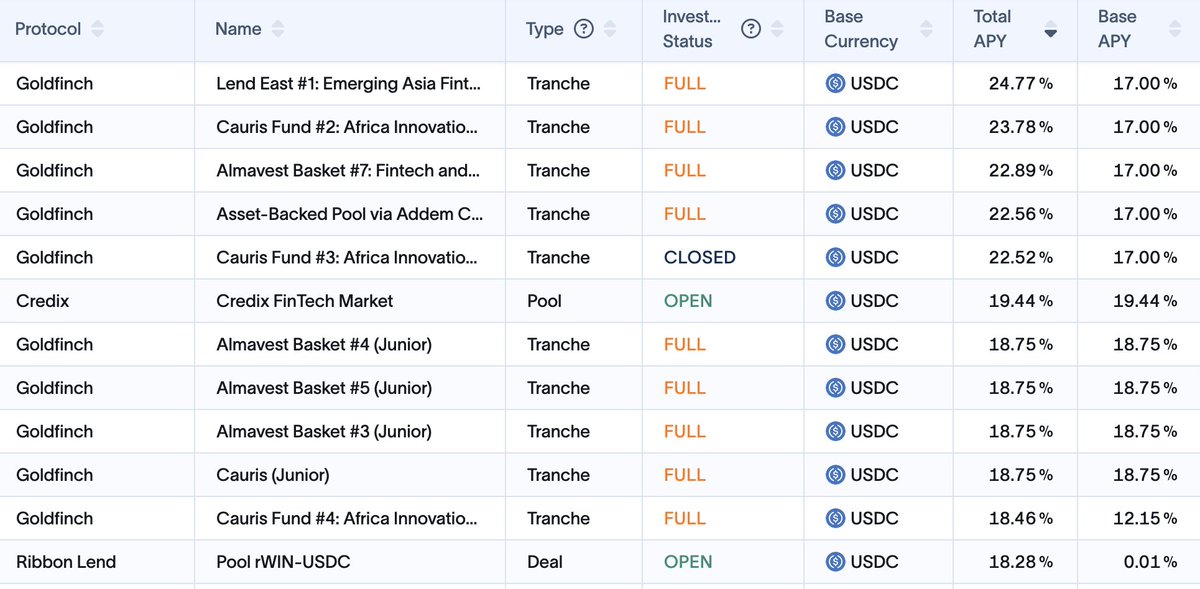
Task: Click OPEN status in Credix FinTech Market row
Action: click(688, 301)
